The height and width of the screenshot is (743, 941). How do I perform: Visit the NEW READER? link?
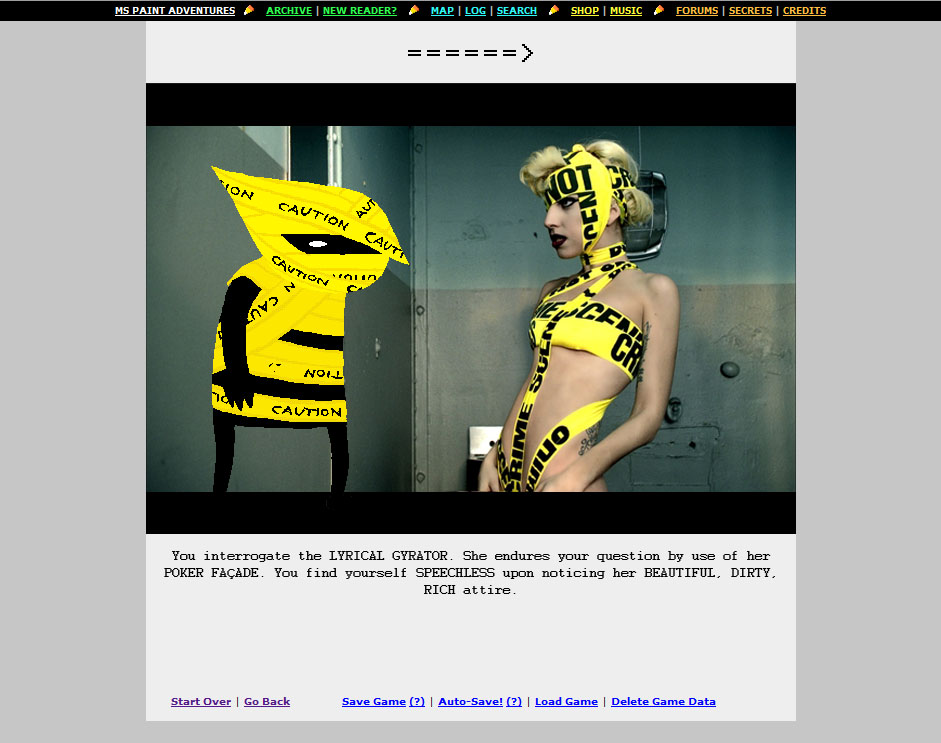pyautogui.click(x=359, y=11)
